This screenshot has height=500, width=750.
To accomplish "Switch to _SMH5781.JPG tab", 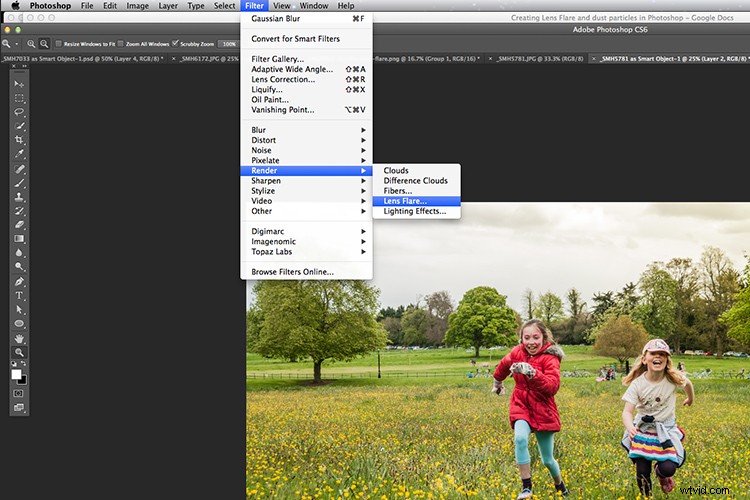I will (540, 59).
